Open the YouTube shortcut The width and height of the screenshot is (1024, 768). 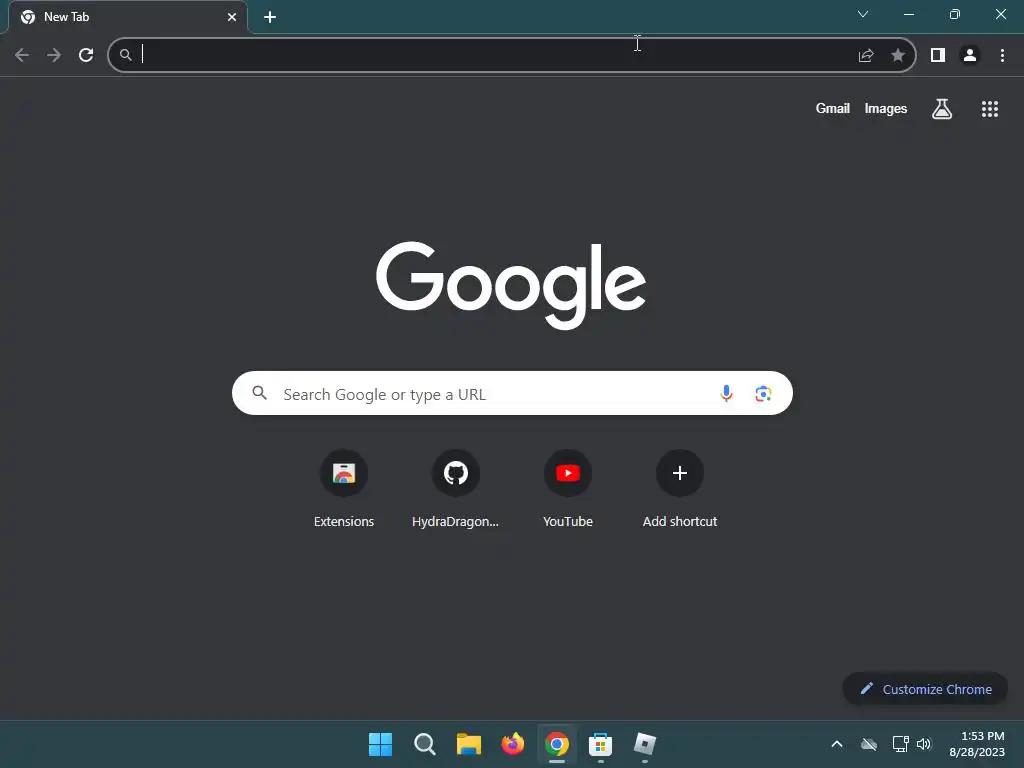tap(568, 490)
